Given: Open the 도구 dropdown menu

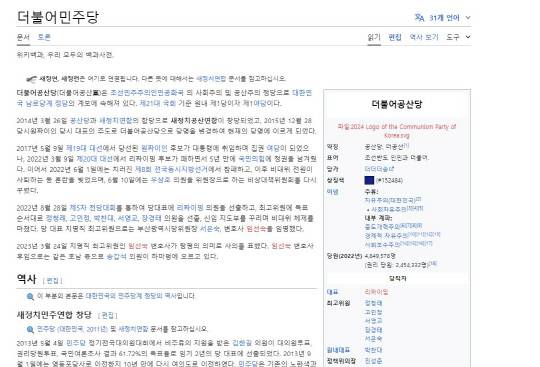Looking at the screenshot, I should [x=458, y=37].
